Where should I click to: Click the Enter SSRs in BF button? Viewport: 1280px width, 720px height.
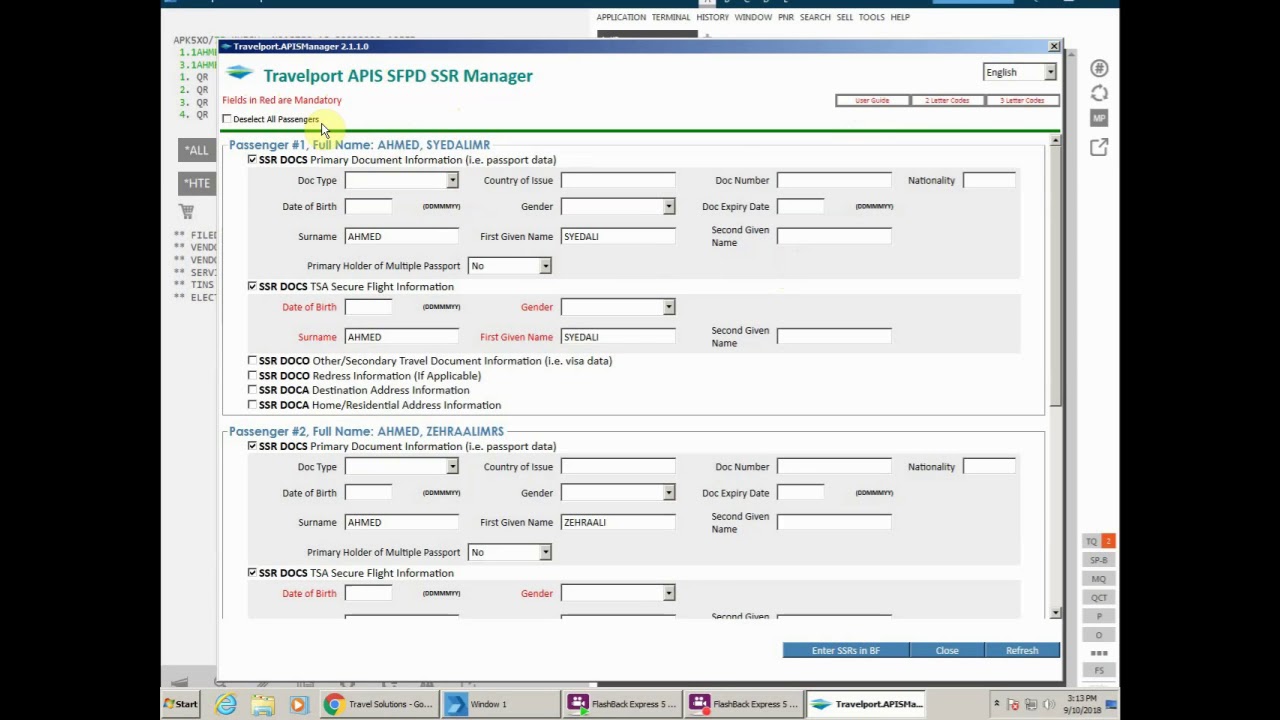tap(846, 651)
